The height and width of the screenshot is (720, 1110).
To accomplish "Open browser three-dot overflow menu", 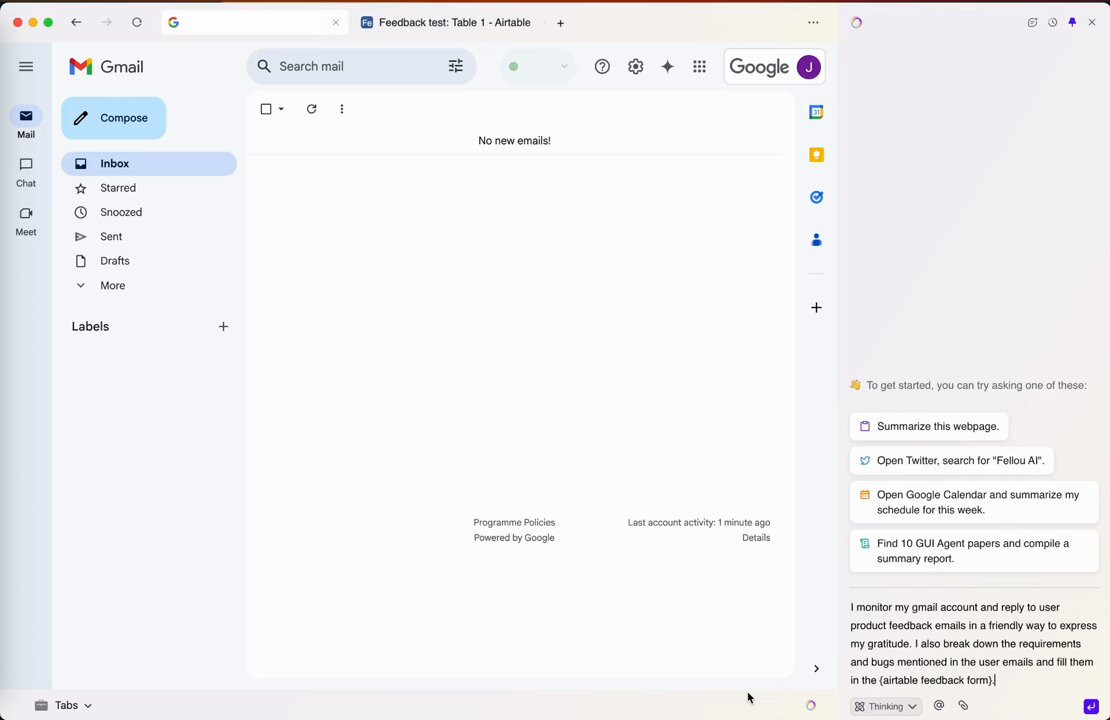I will point(813,23).
